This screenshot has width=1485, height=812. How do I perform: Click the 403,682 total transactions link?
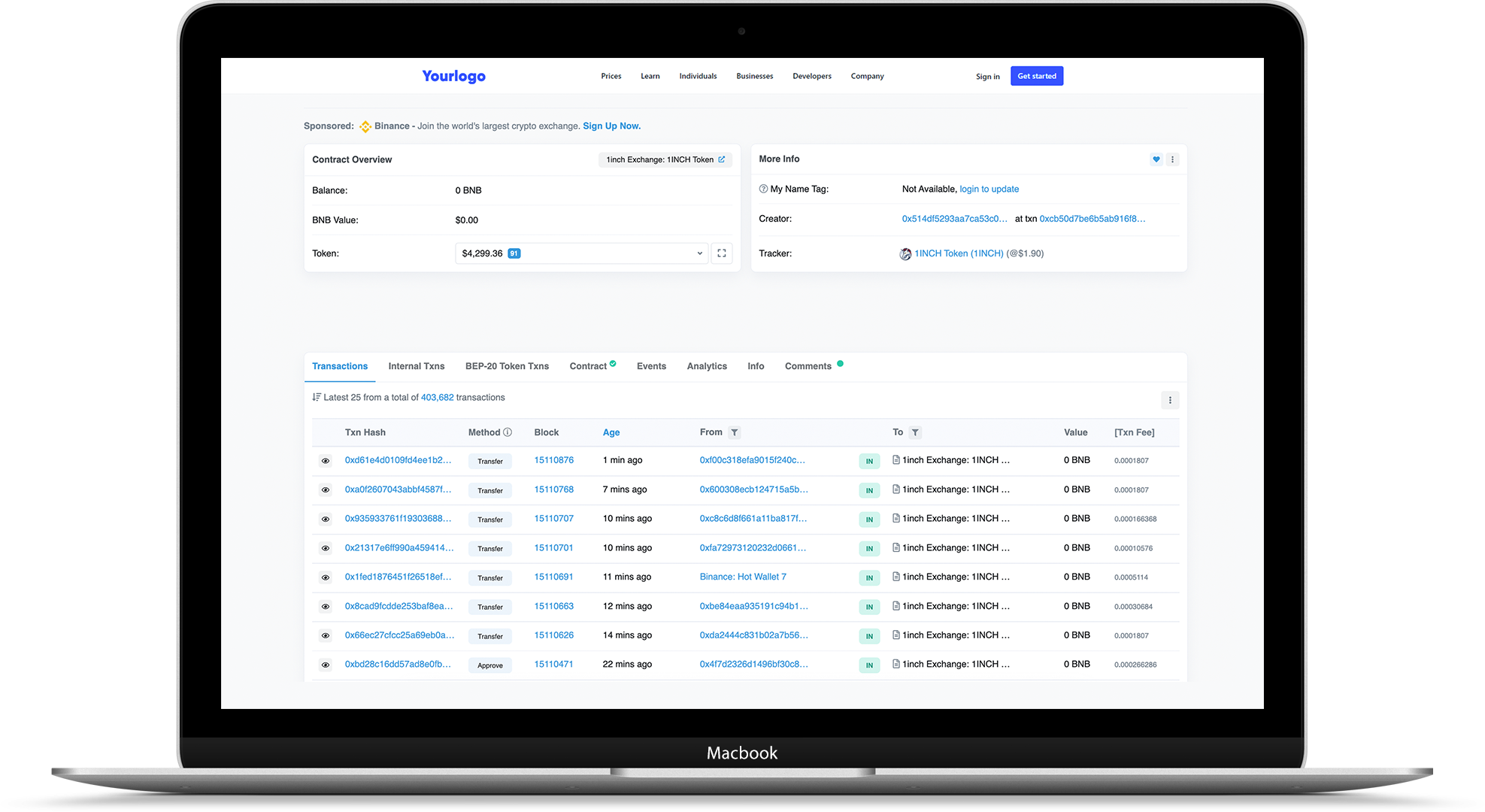coord(437,397)
